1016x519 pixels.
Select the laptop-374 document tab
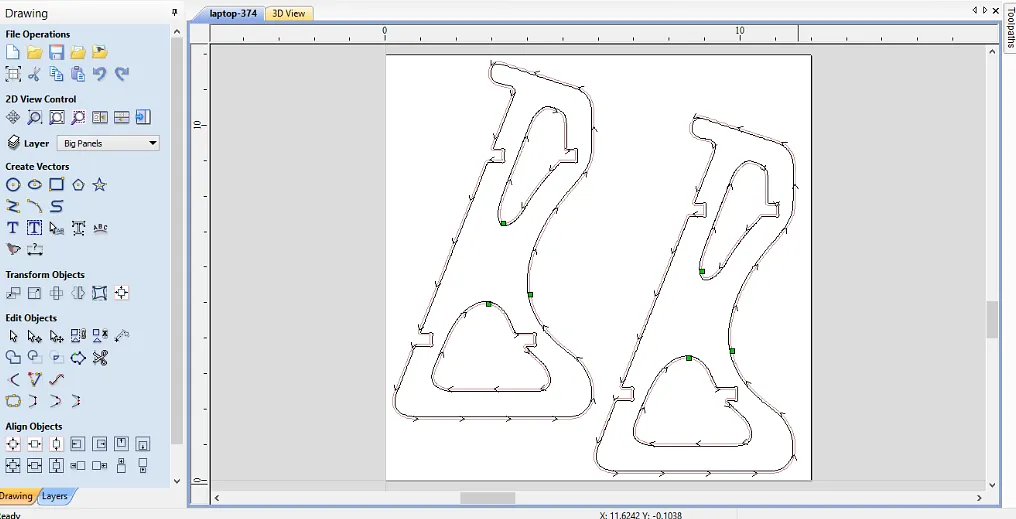point(233,13)
